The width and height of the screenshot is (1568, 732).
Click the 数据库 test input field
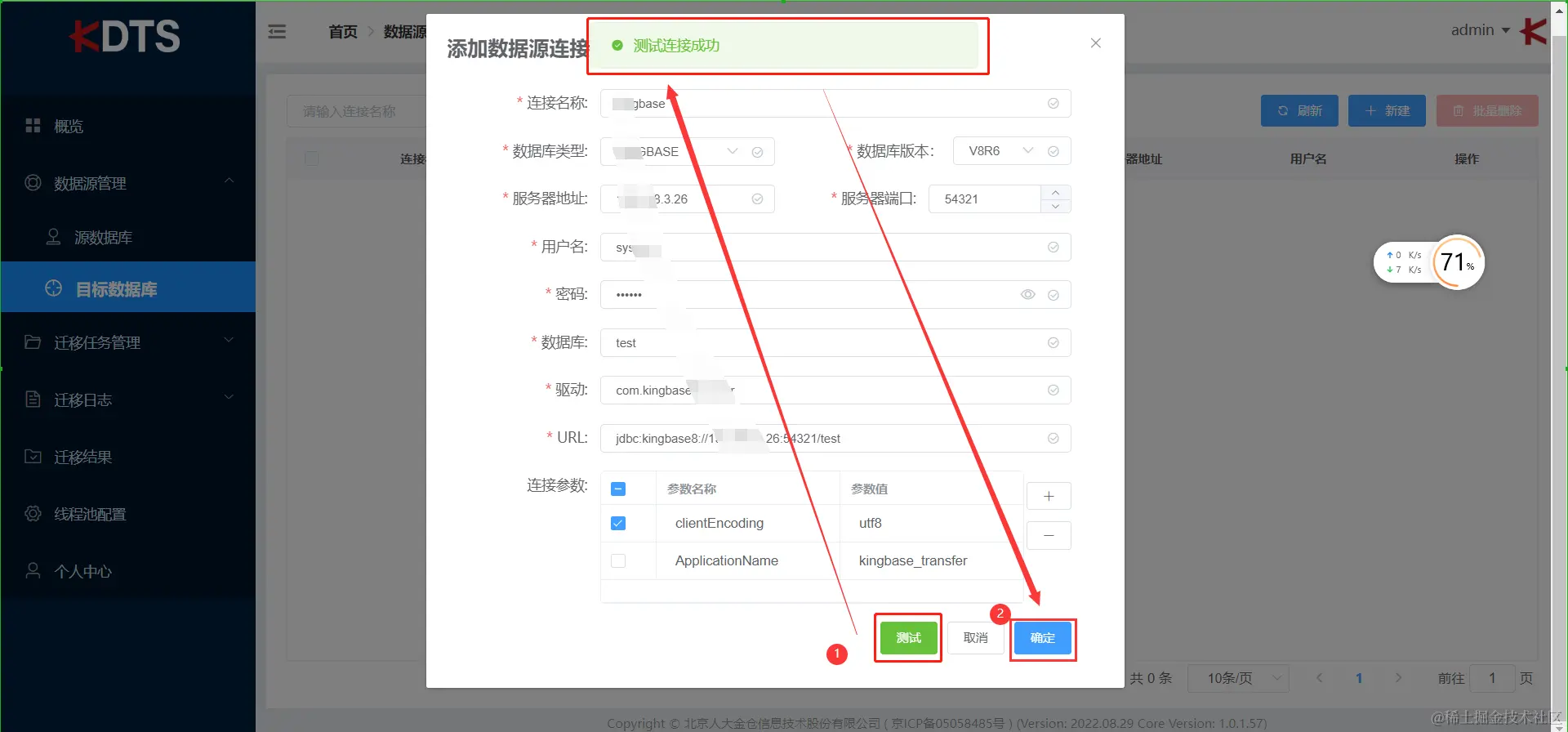(835, 342)
